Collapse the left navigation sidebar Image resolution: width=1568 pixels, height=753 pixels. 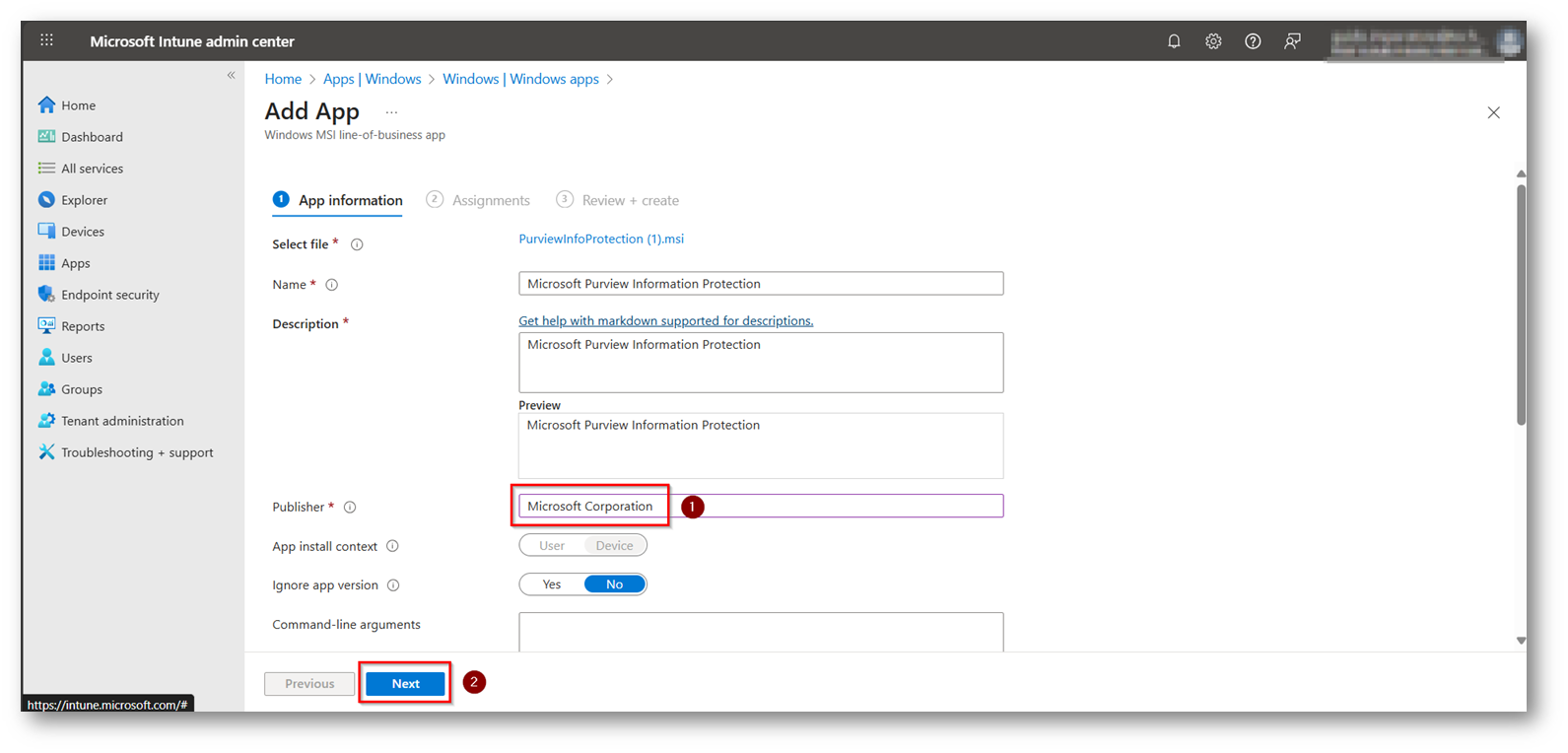231,75
